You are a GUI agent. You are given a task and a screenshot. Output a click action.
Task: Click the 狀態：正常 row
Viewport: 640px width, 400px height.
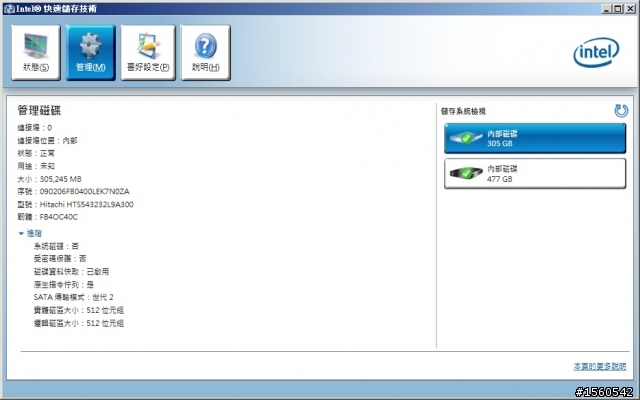(36, 153)
